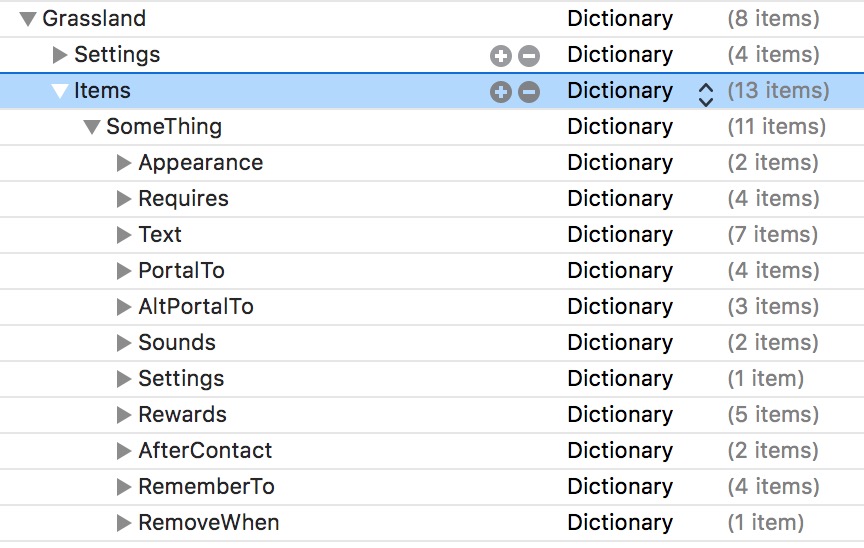The width and height of the screenshot is (864, 548).
Task: Collapse the Items dictionary
Action: pyautogui.click(x=60, y=91)
